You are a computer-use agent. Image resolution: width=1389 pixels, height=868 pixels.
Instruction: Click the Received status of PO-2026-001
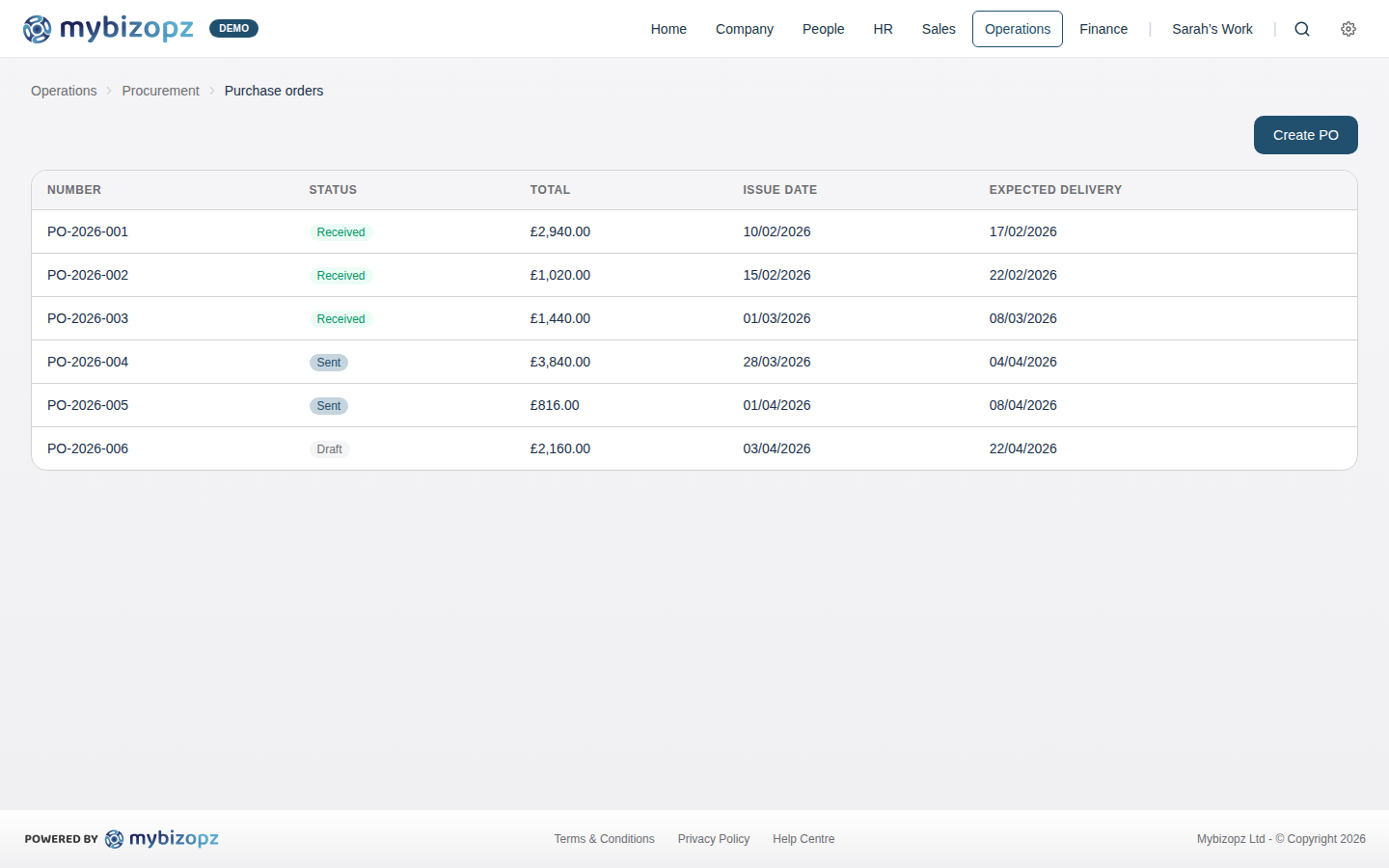[x=340, y=232]
